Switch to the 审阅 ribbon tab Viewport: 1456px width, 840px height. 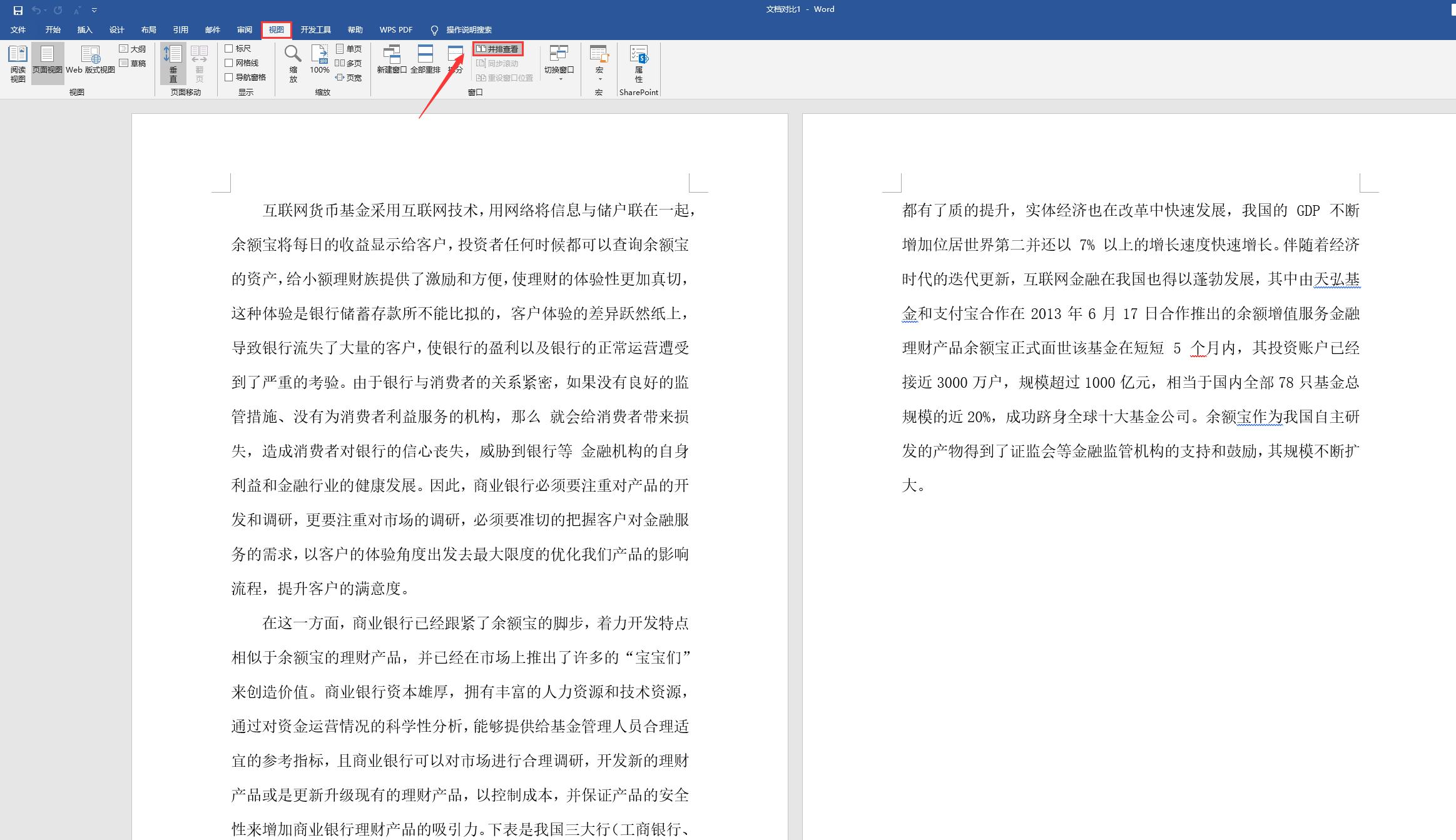pyautogui.click(x=244, y=29)
